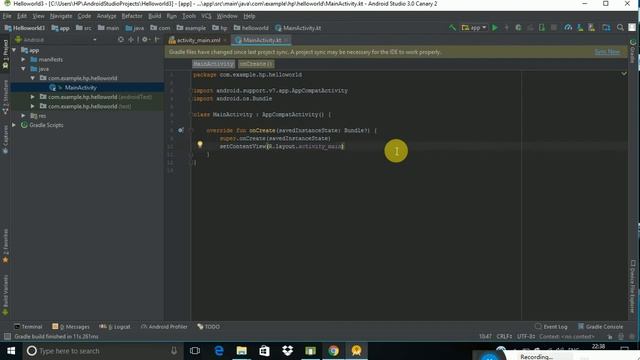The image size is (640, 360).
Task: Open the Refactor menu
Action: pyautogui.click(x=132, y=16)
